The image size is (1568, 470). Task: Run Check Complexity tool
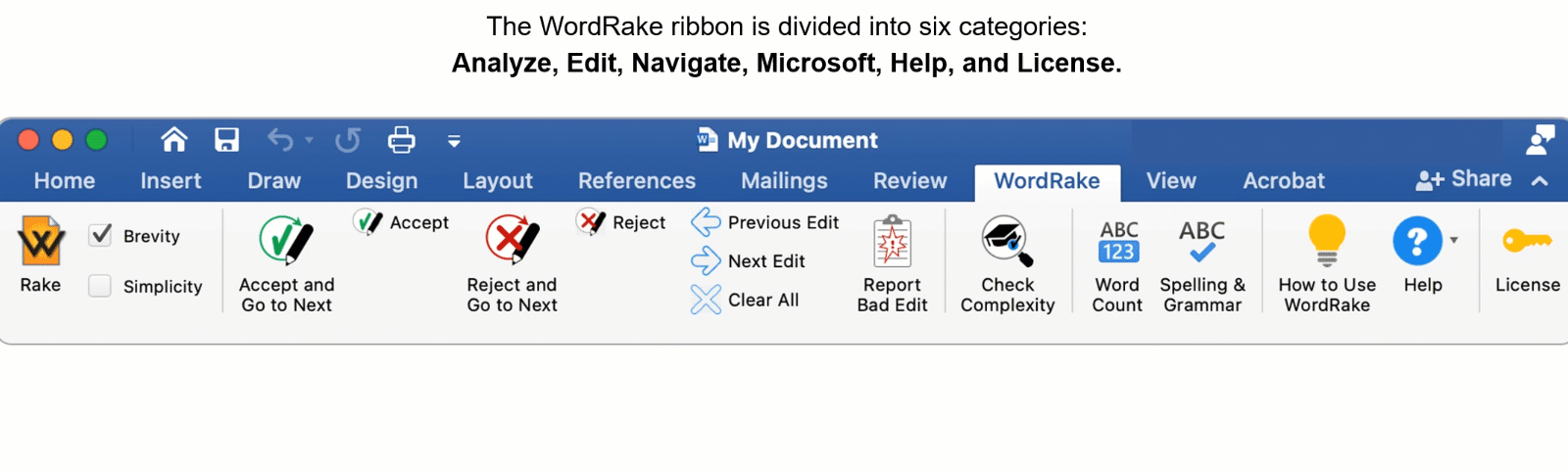point(1007,241)
